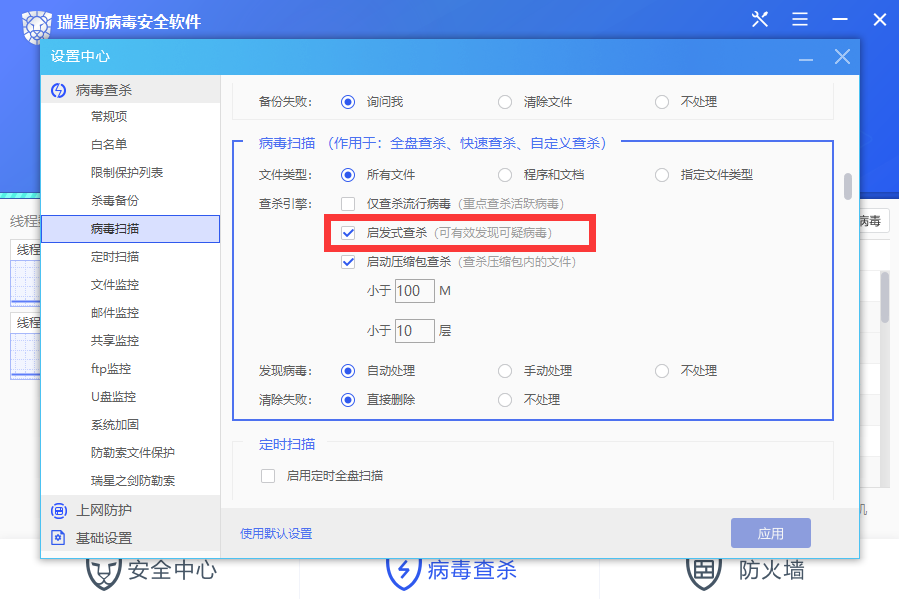Viewport: 899px width, 599px height.
Task: Click the archive layers field showing 10
Action: coord(415,331)
